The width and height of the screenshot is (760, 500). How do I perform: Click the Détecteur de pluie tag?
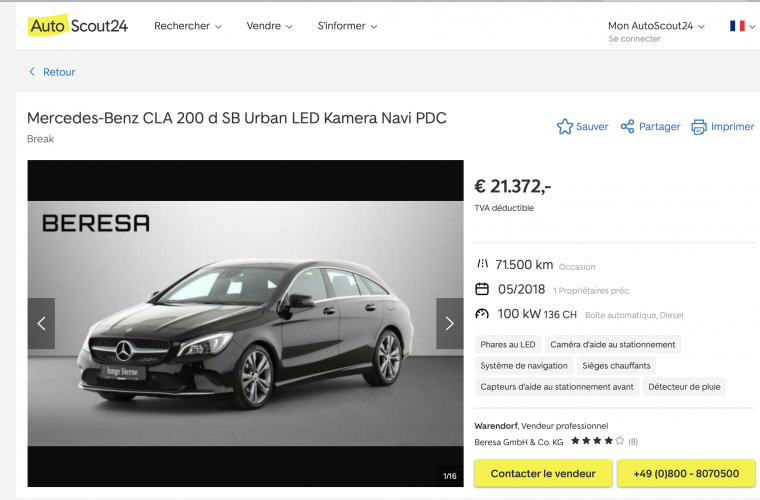point(684,387)
